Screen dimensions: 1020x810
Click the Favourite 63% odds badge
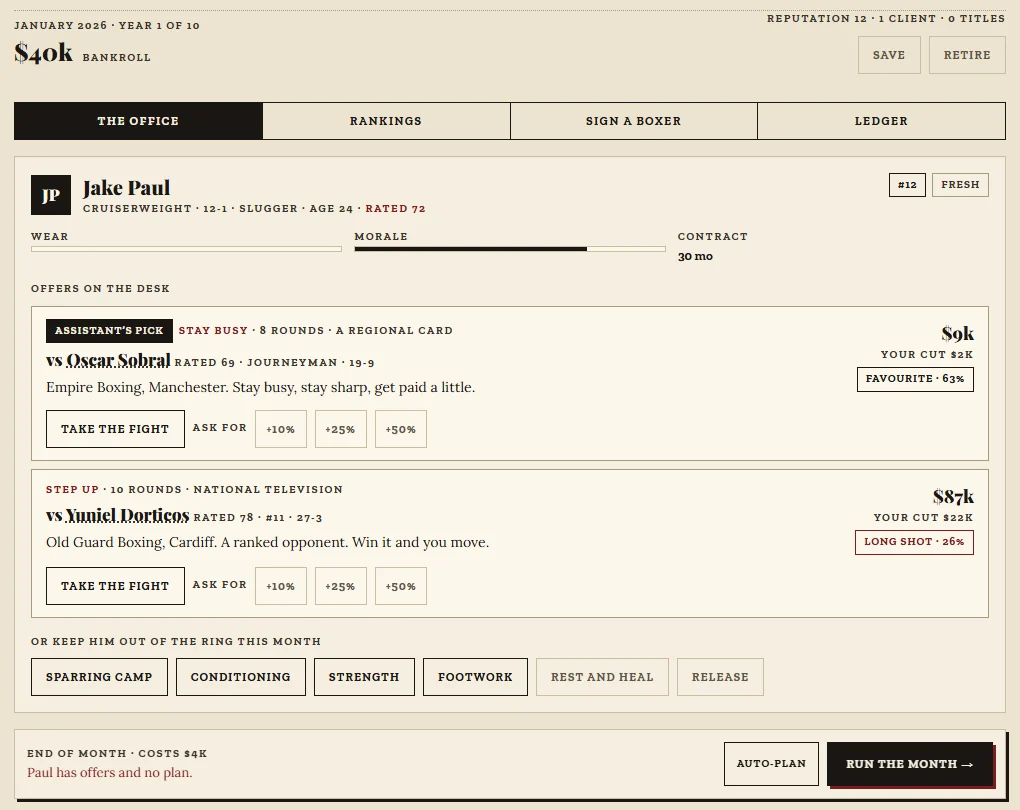tap(915, 379)
